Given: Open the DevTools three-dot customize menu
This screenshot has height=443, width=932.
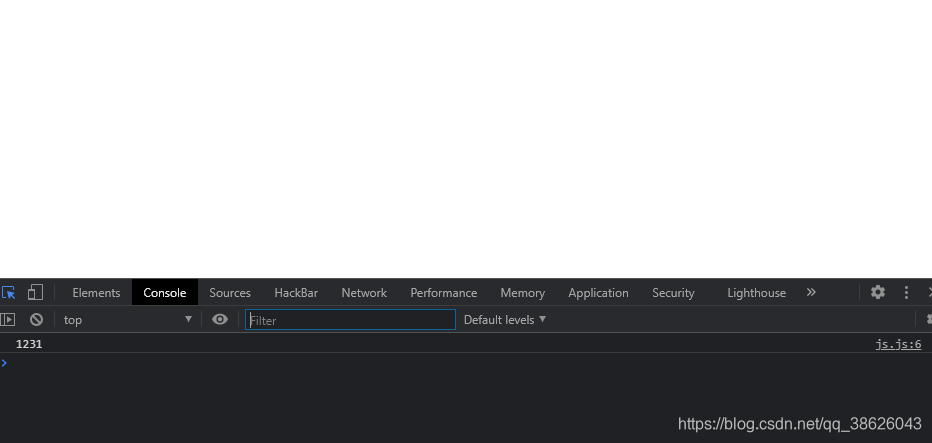Looking at the screenshot, I should (906, 292).
